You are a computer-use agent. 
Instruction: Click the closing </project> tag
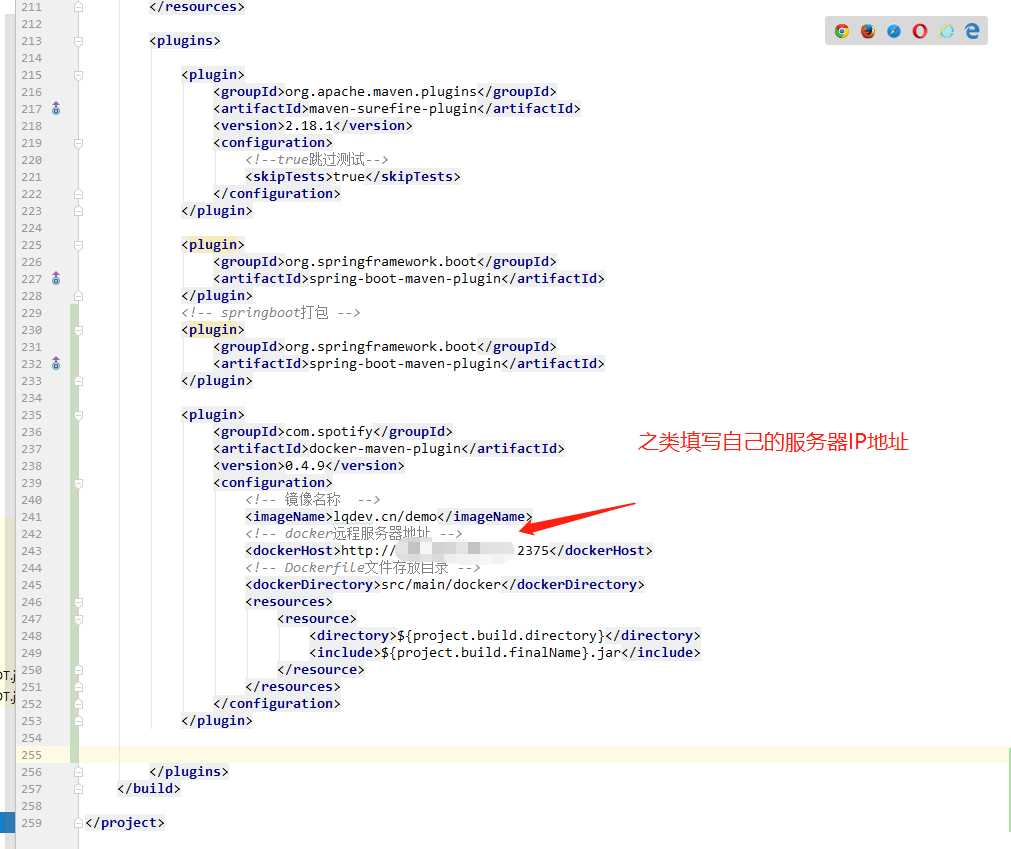point(125,823)
